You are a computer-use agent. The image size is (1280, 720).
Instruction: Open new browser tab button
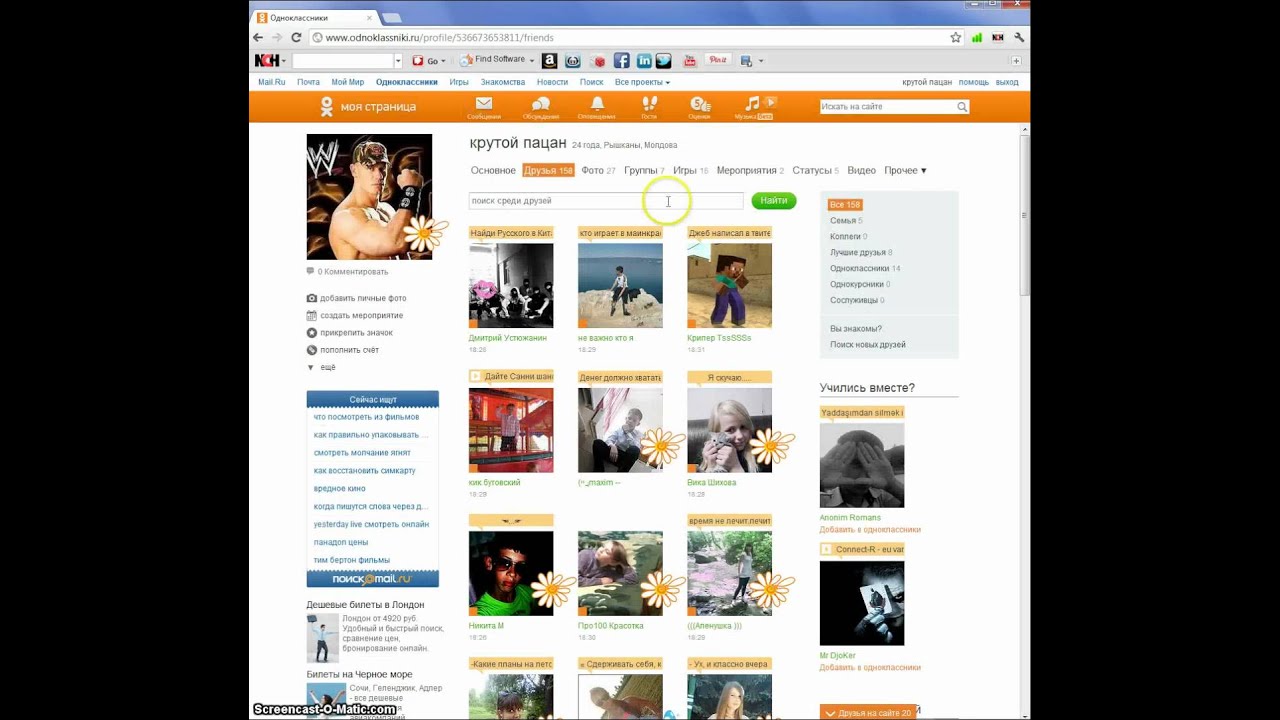click(x=392, y=18)
